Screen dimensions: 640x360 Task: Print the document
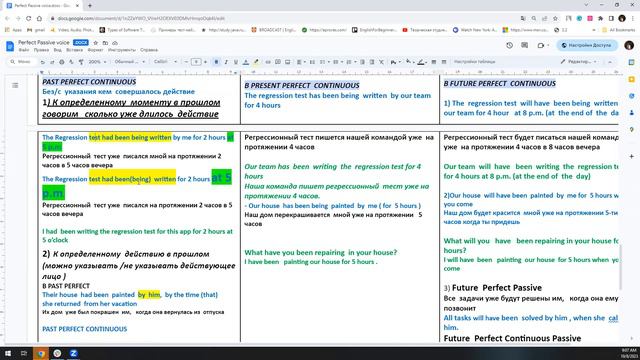click(x=62, y=62)
